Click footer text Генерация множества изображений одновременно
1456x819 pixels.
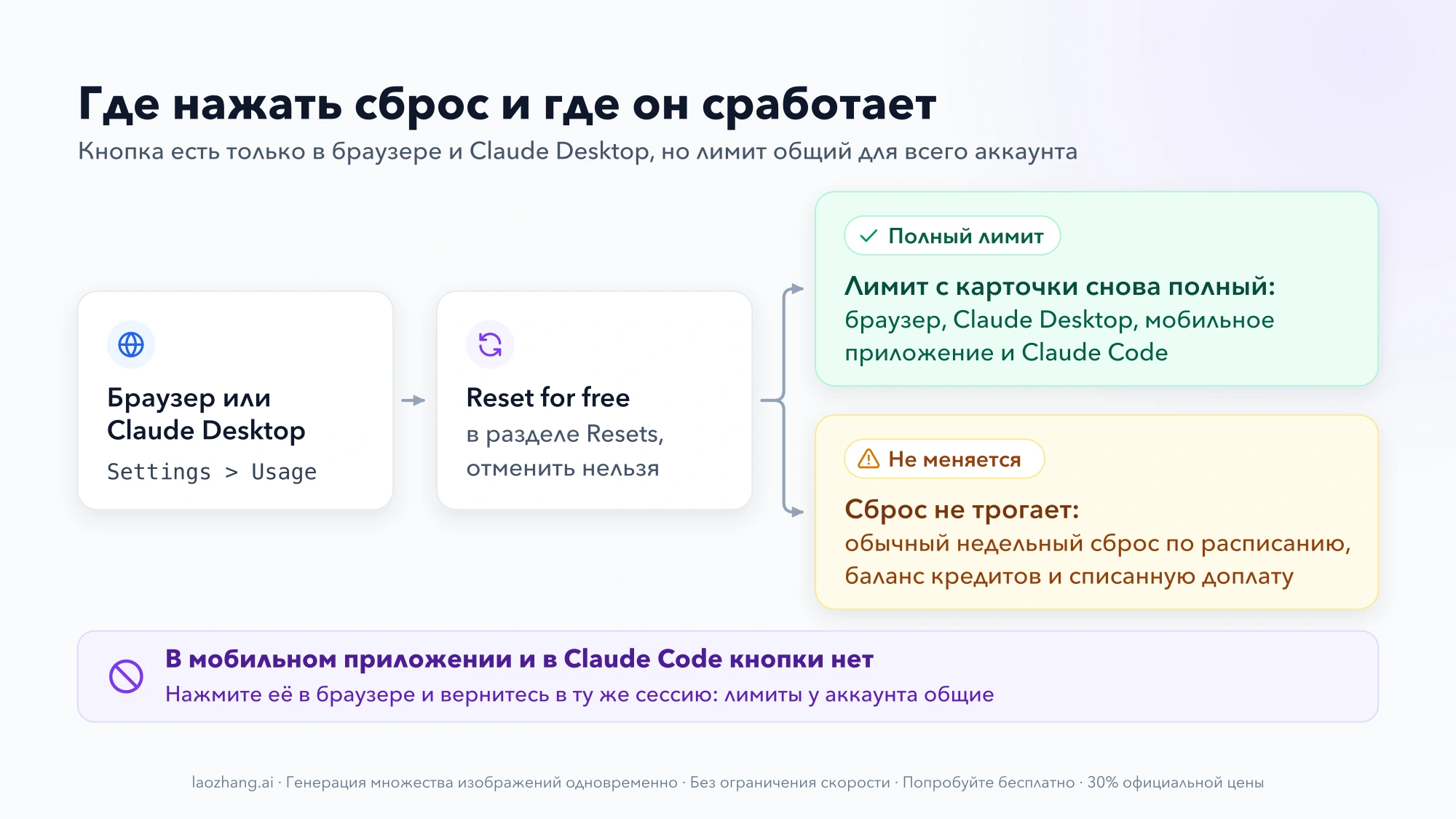pos(481,783)
